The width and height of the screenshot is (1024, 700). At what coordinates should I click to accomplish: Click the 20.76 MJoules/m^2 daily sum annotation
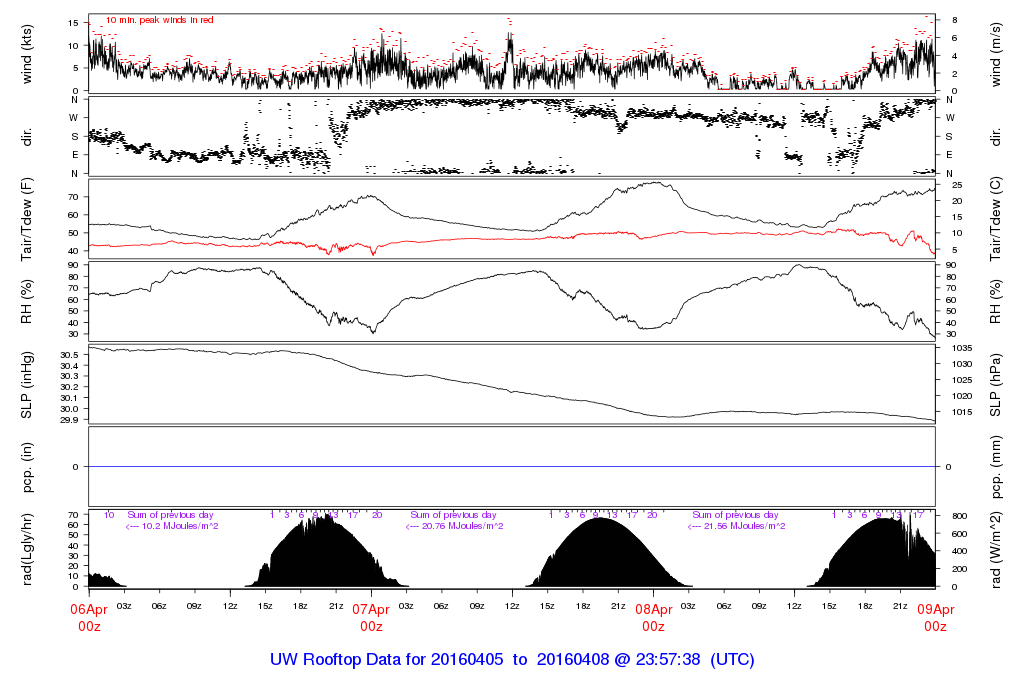455,526
